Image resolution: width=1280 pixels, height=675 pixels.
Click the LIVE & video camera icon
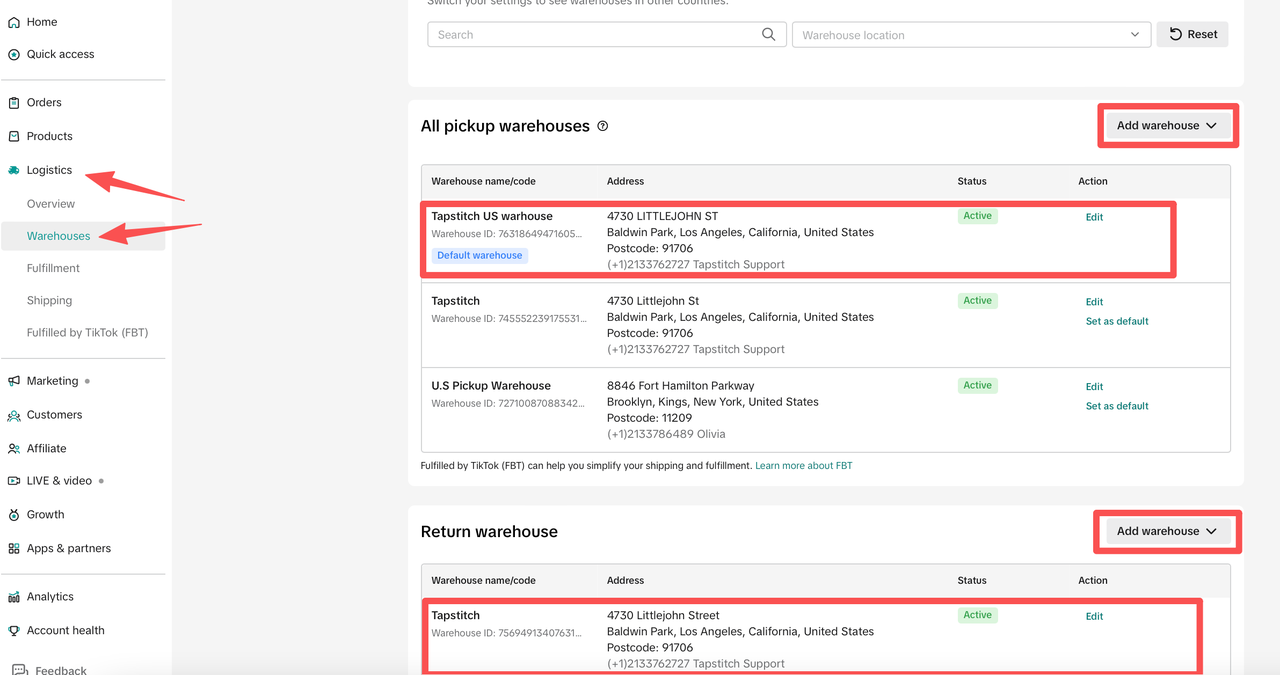pyautogui.click(x=14, y=481)
